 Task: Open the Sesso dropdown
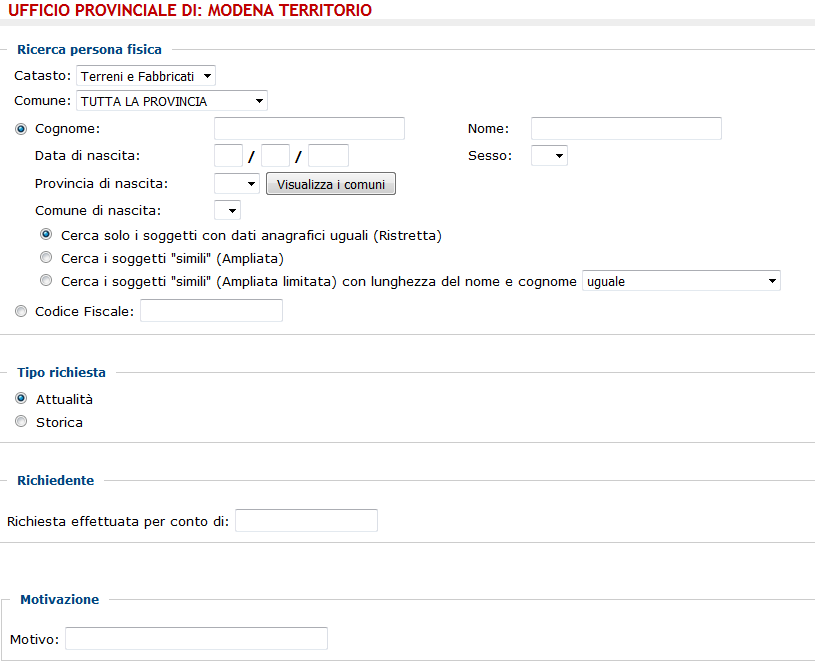pyautogui.click(x=549, y=155)
